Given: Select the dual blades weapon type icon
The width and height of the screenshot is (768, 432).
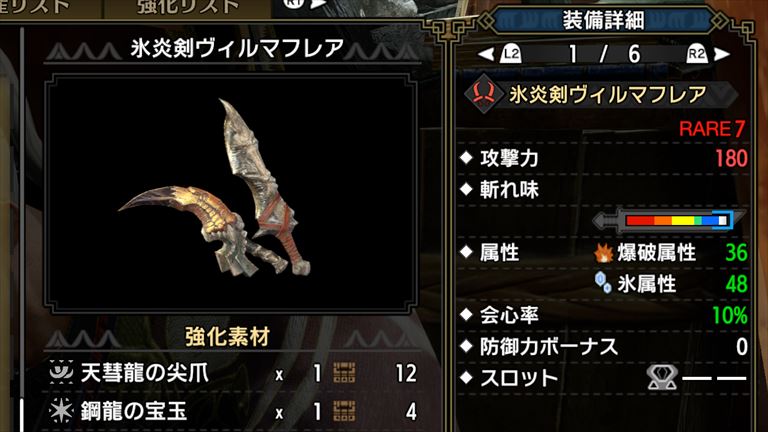Looking at the screenshot, I should tap(483, 93).
